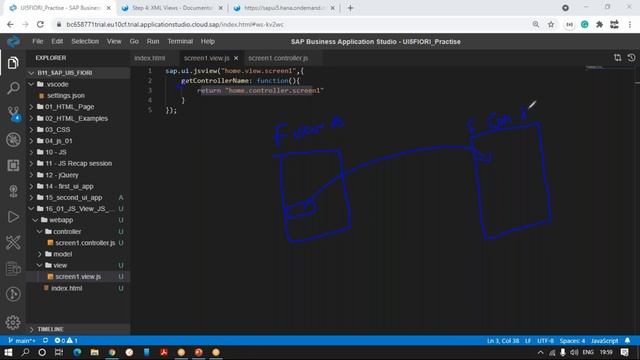Click Windows taskbar search icon
The height and width of the screenshot is (360, 640).
(25, 352)
